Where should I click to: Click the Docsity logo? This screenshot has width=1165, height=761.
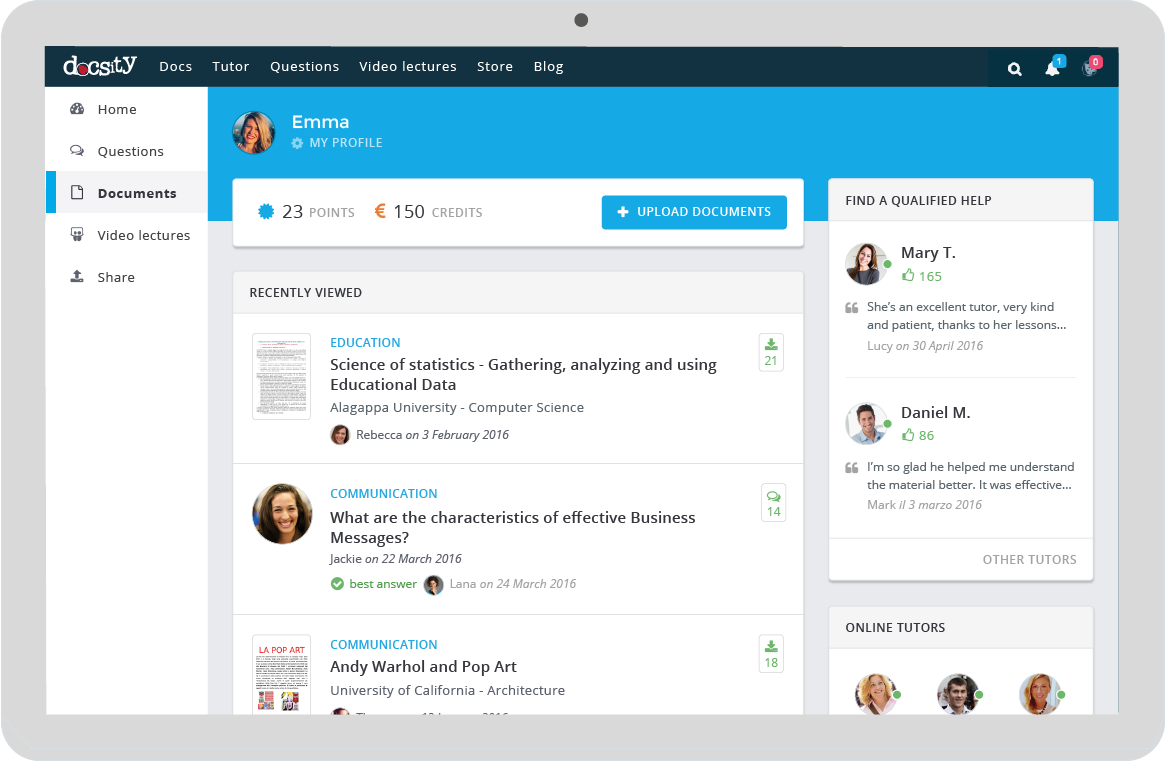[x=100, y=66]
